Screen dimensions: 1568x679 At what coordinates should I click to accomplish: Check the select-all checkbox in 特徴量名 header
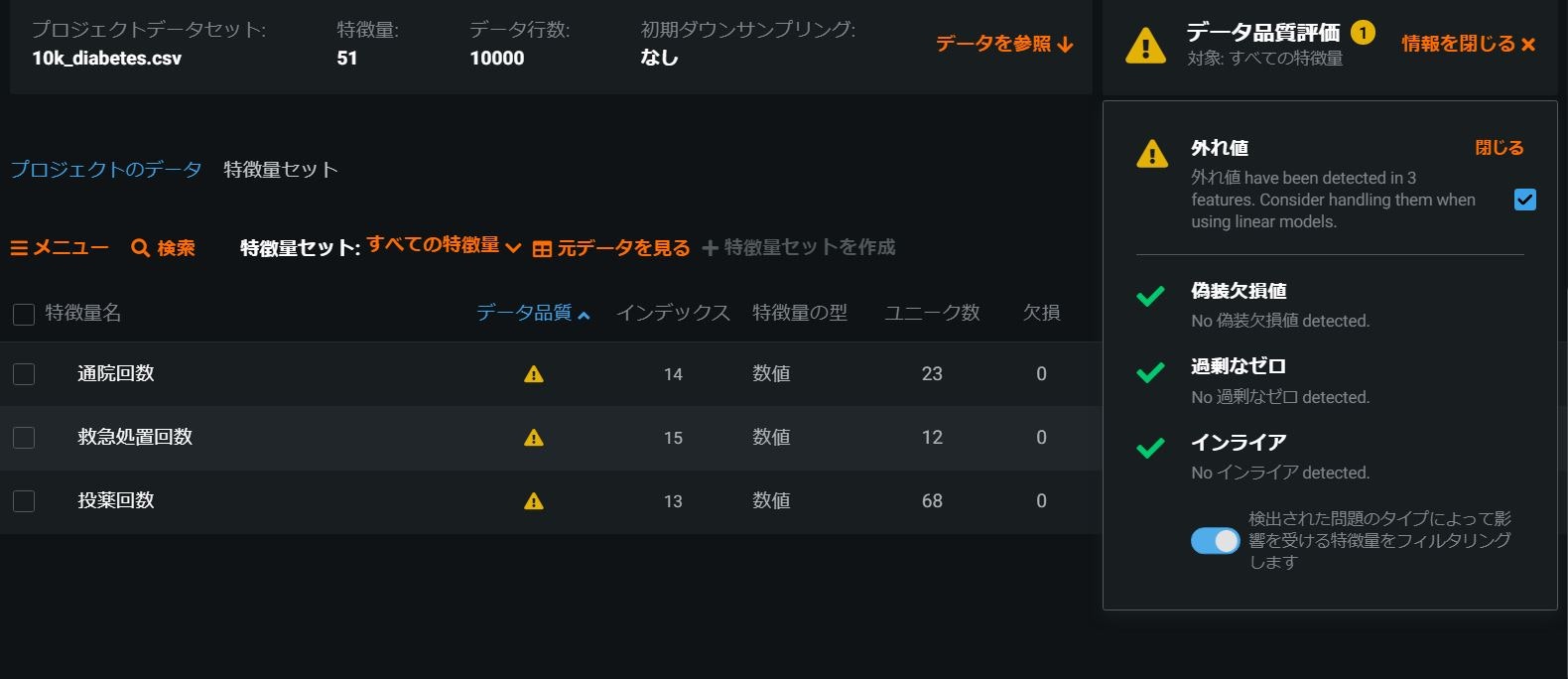point(22,314)
